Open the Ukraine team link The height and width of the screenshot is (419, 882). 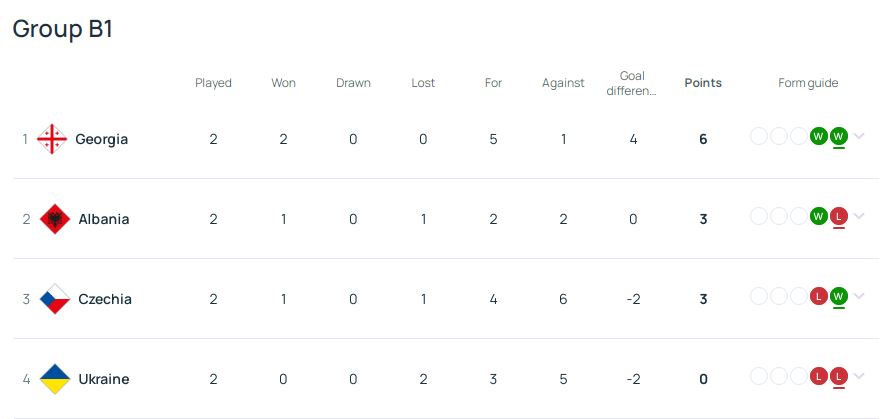[x=104, y=379]
